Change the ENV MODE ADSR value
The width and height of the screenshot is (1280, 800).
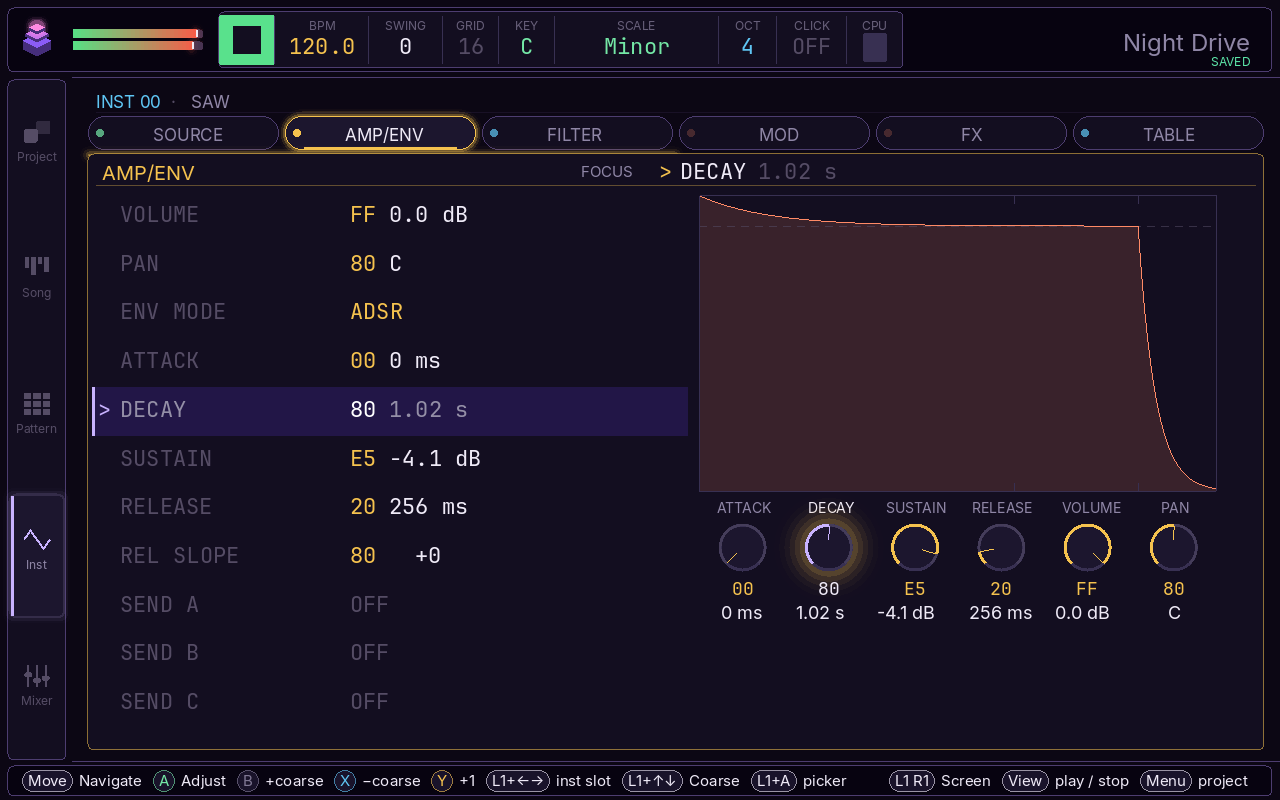click(376, 311)
